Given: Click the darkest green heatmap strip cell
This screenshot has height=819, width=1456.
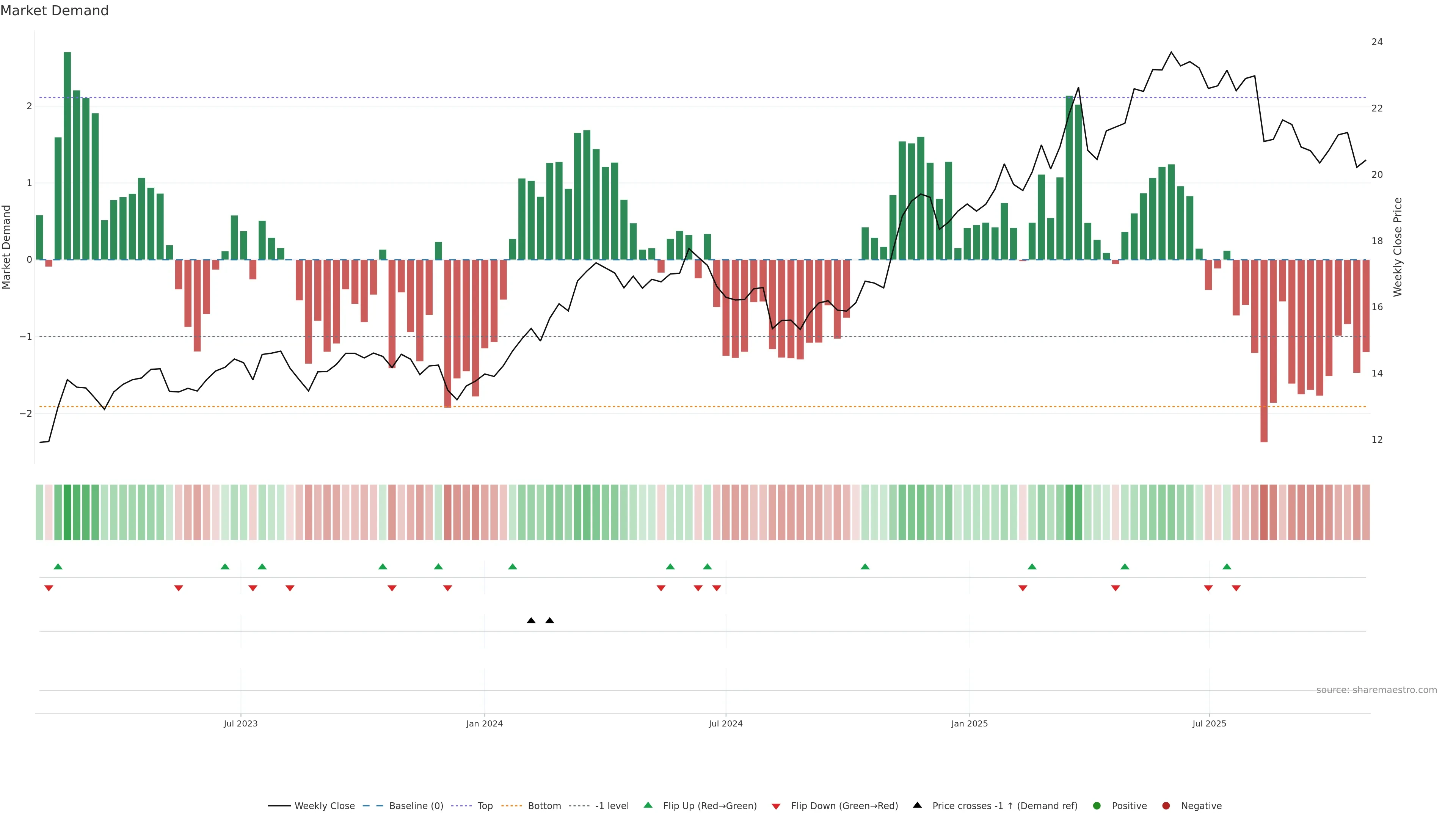Looking at the screenshot, I should pos(67,512).
